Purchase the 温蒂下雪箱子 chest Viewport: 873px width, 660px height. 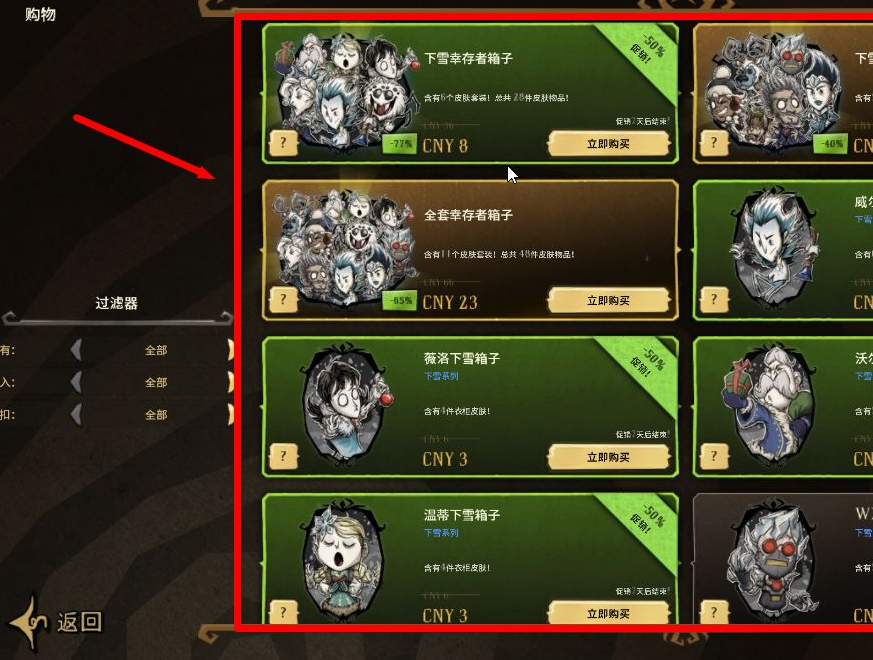(x=609, y=613)
